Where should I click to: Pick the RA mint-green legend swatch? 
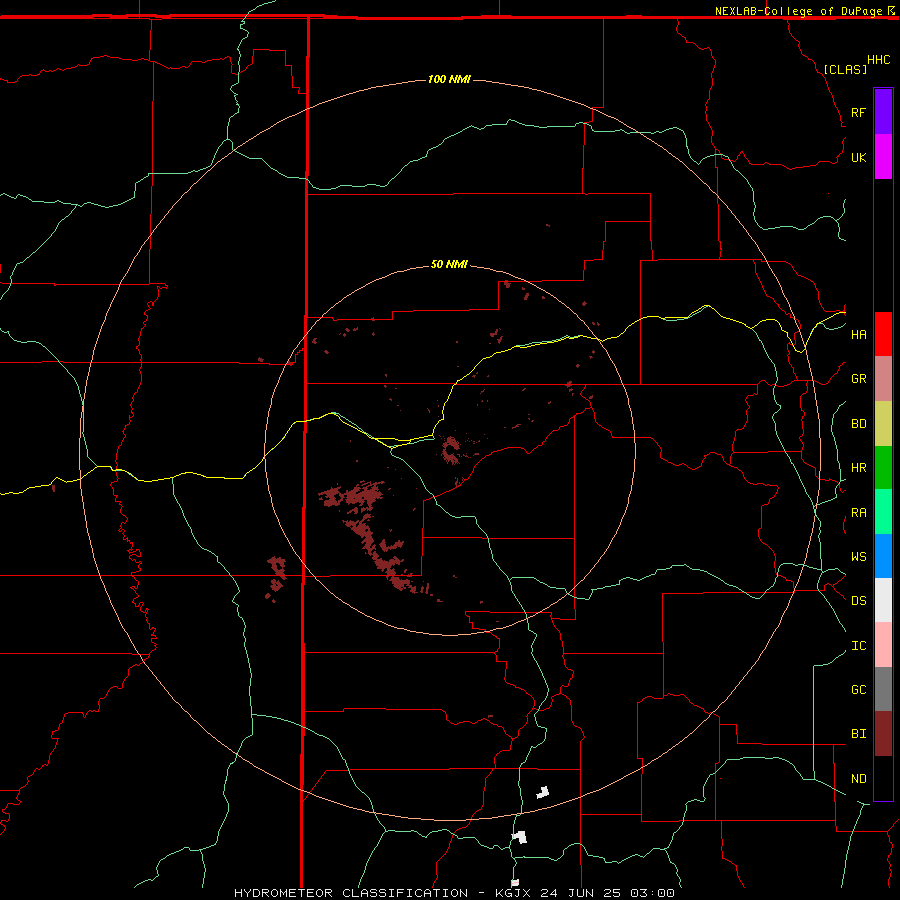[883, 512]
